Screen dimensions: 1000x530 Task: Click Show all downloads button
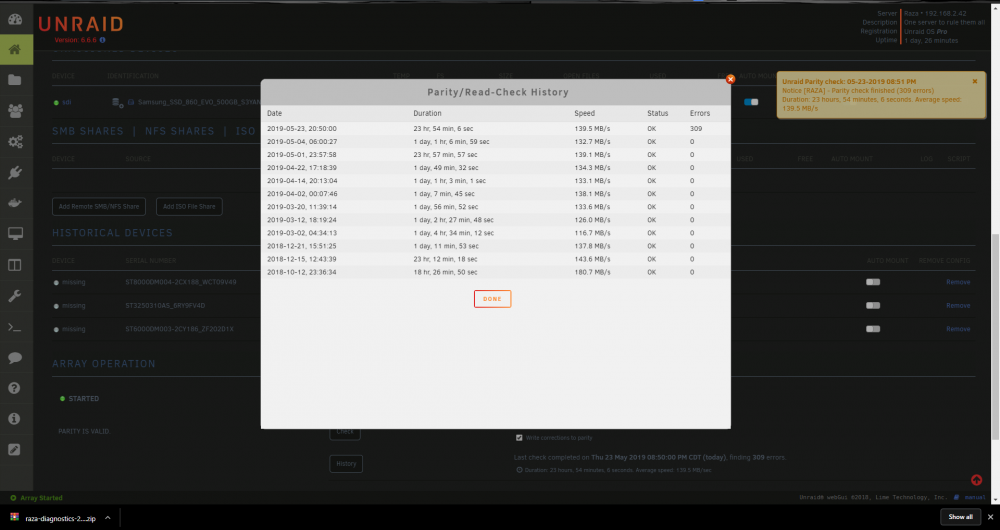(x=960, y=517)
